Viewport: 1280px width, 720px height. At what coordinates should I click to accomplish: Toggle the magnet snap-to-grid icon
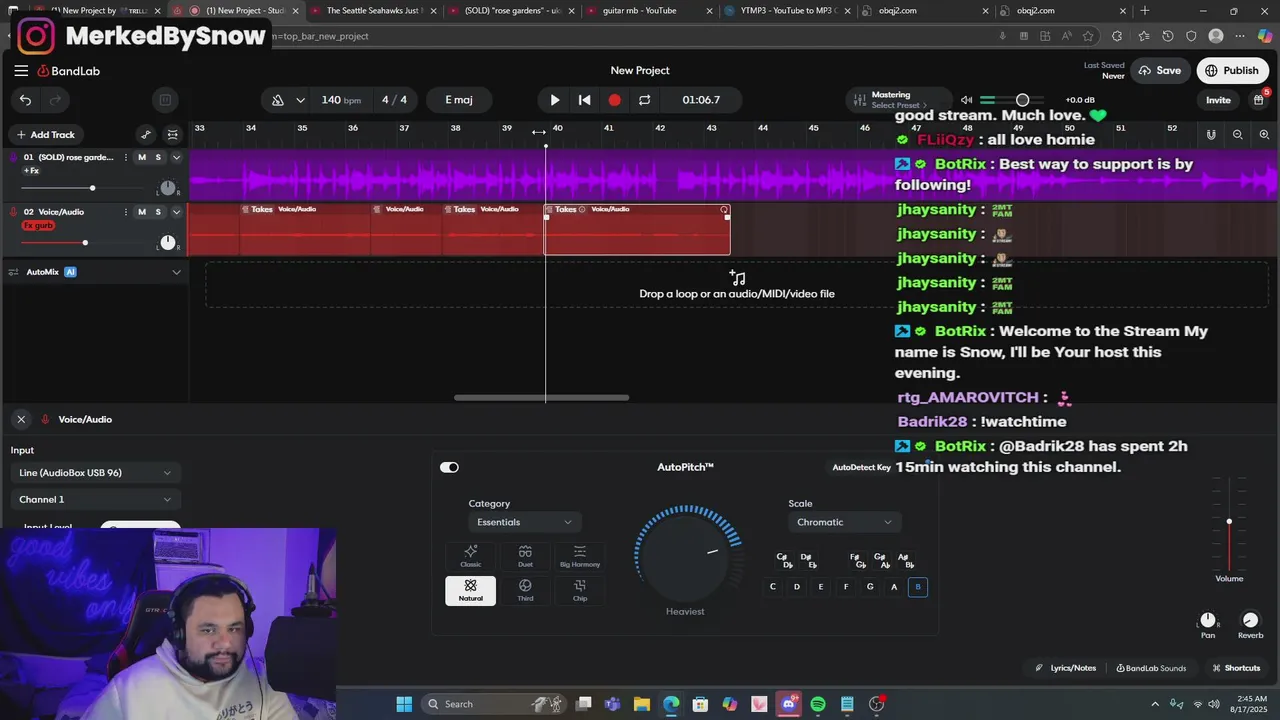point(1211,135)
